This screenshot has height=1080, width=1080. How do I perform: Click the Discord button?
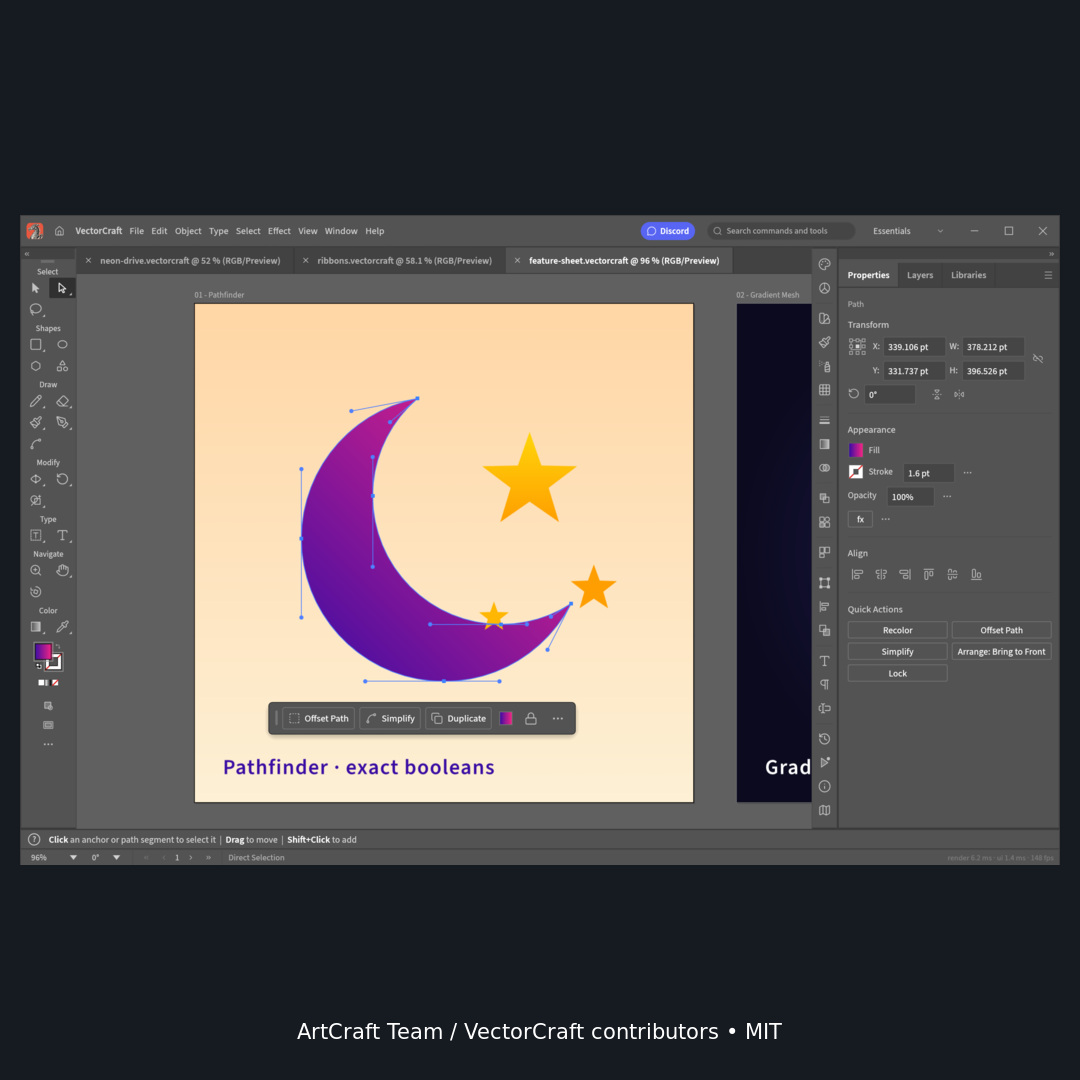(x=667, y=231)
